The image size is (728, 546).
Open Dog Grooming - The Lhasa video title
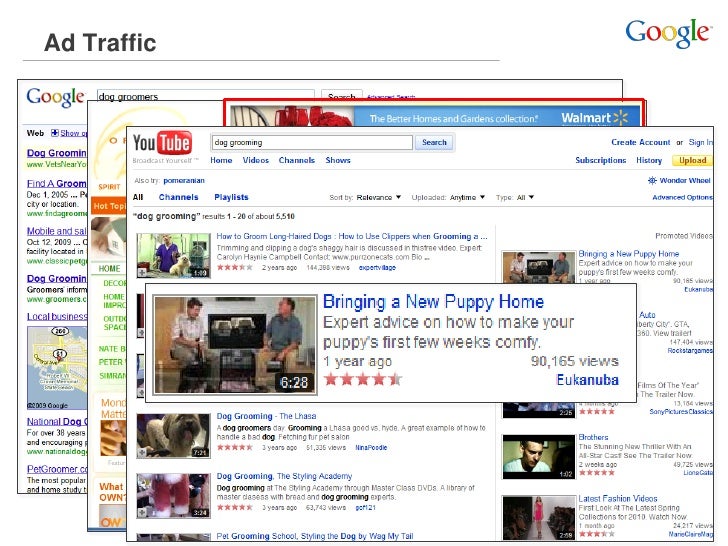coord(266,416)
